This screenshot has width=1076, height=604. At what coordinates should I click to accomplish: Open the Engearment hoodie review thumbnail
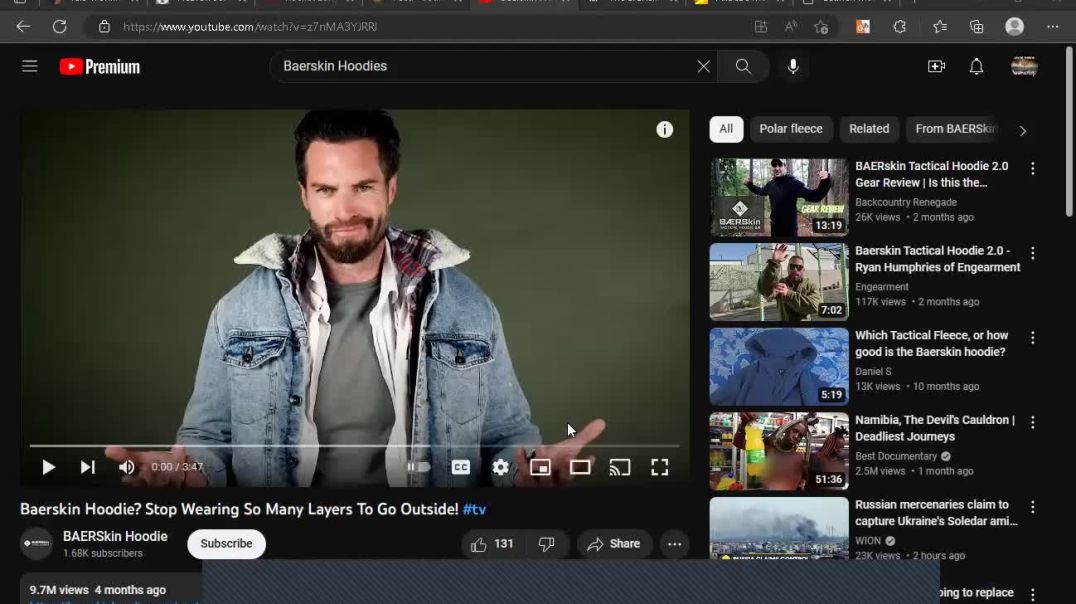coord(779,282)
